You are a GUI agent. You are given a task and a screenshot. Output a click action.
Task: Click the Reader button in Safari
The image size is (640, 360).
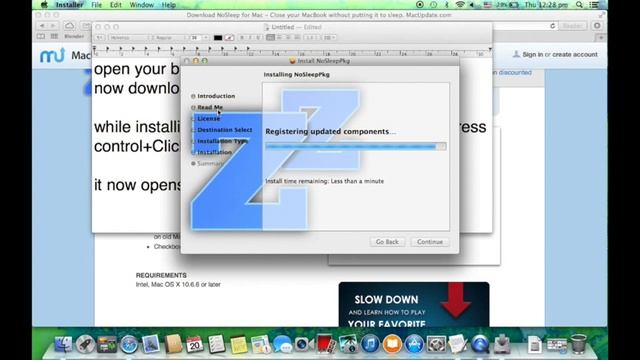[572, 26]
